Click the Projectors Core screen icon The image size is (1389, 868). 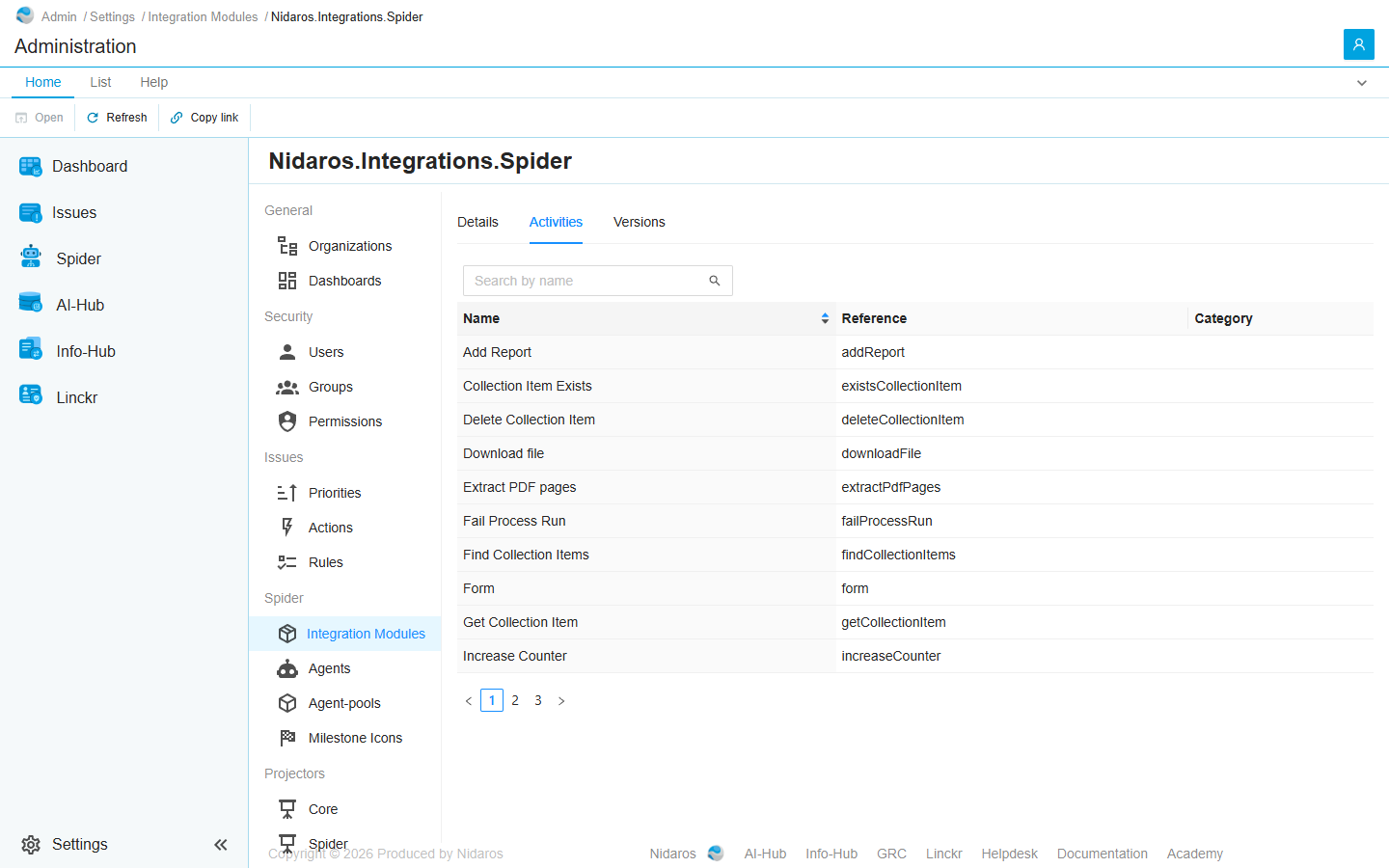coord(287,809)
